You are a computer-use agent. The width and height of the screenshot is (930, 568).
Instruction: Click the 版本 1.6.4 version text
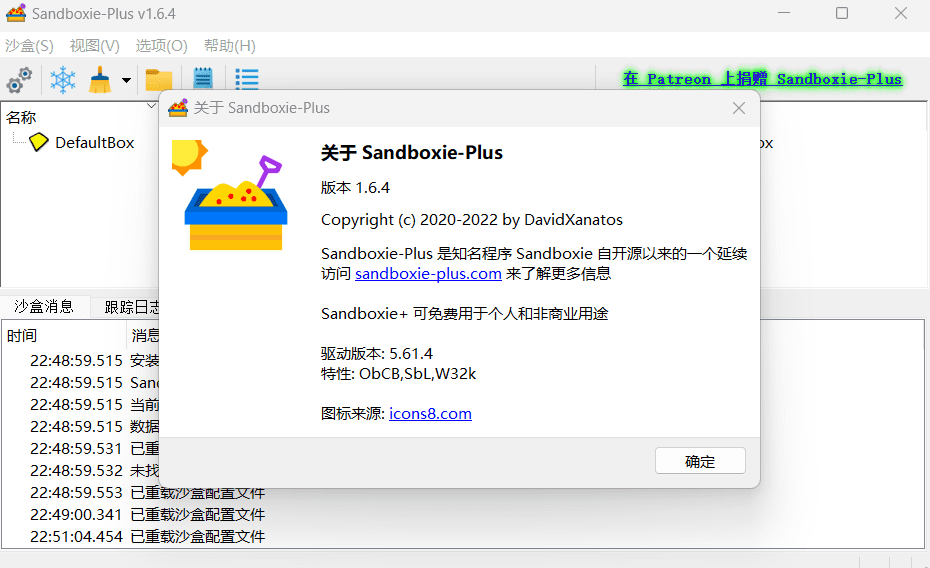click(355, 188)
